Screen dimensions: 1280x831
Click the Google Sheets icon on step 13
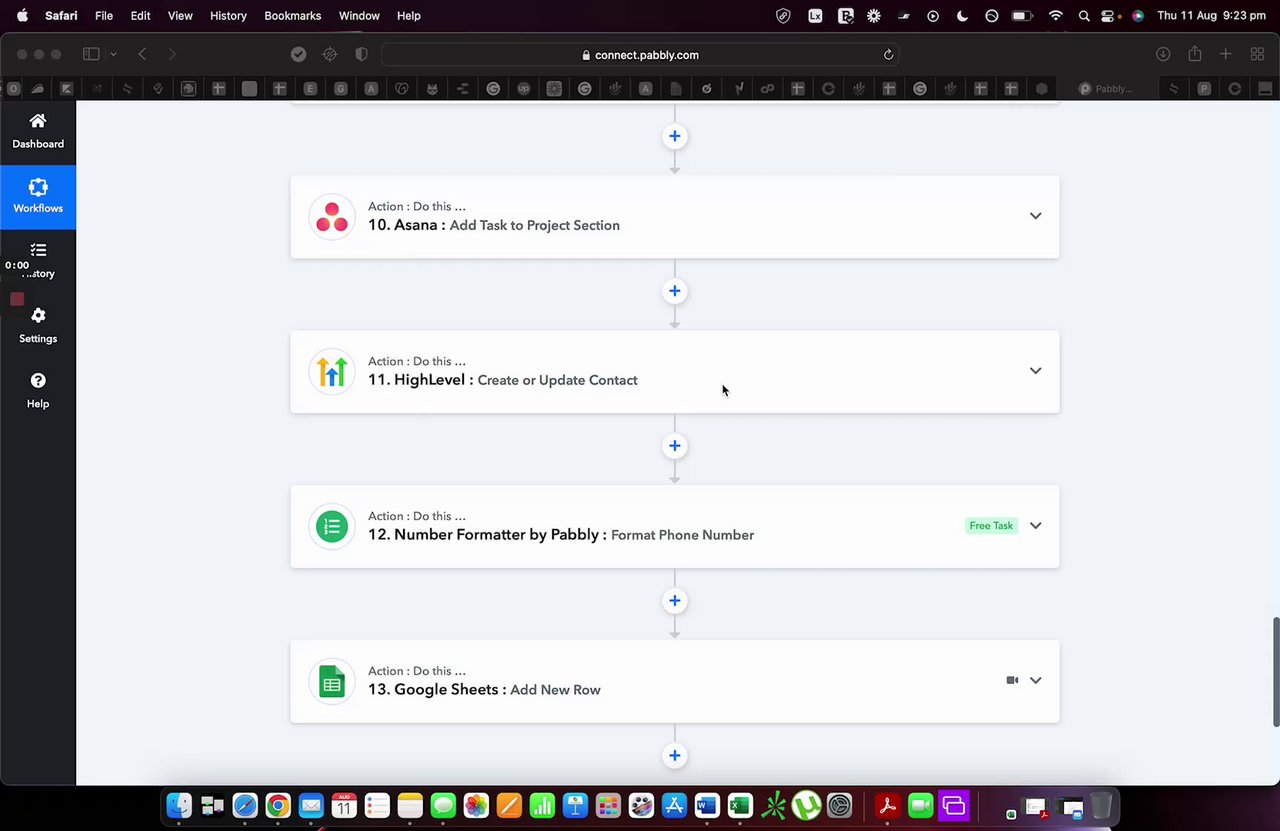tap(332, 682)
